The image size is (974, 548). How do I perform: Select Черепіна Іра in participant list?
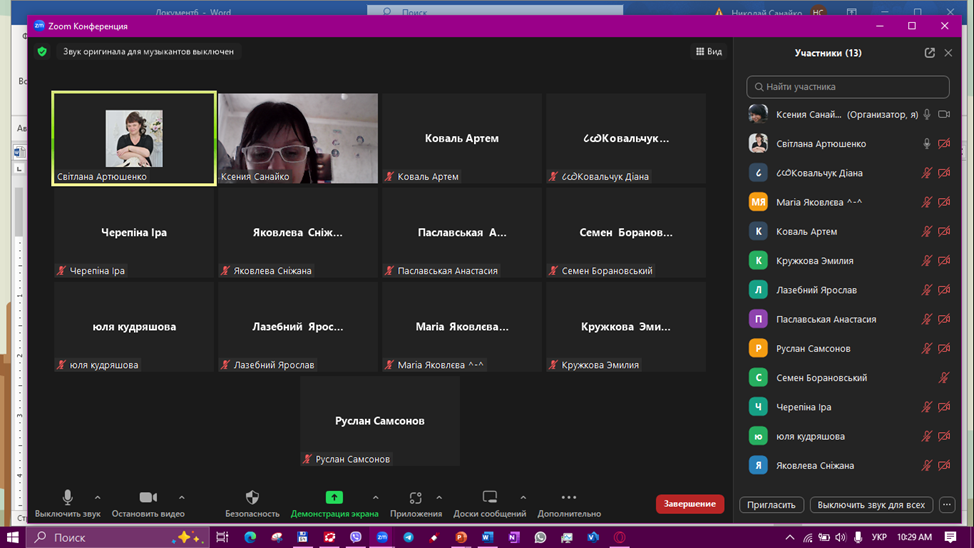[x=848, y=406]
